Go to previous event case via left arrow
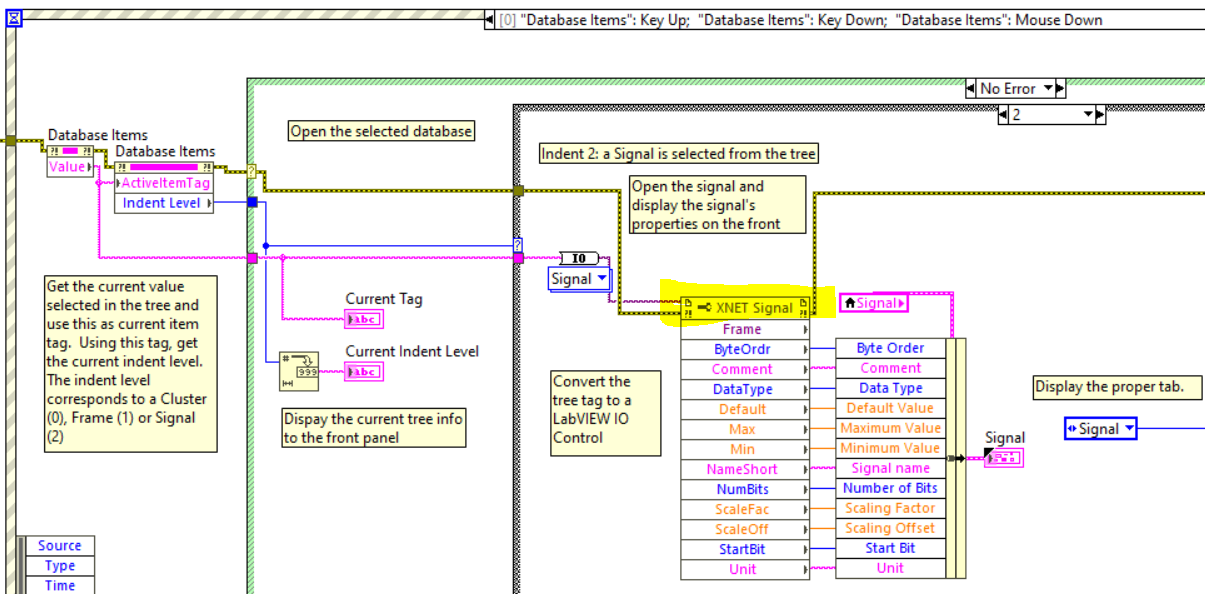Viewport: 1205px width, 594px height. click(x=490, y=20)
